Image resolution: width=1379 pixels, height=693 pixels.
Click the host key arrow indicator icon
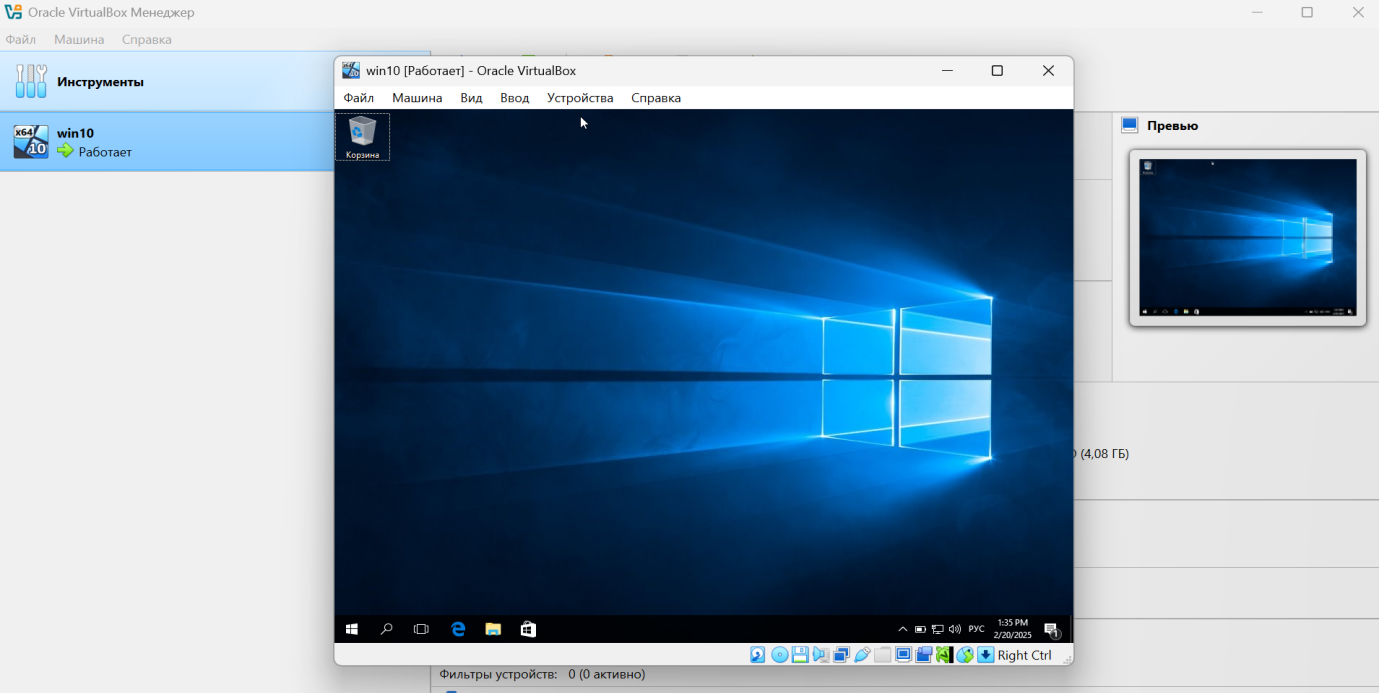click(x=986, y=655)
